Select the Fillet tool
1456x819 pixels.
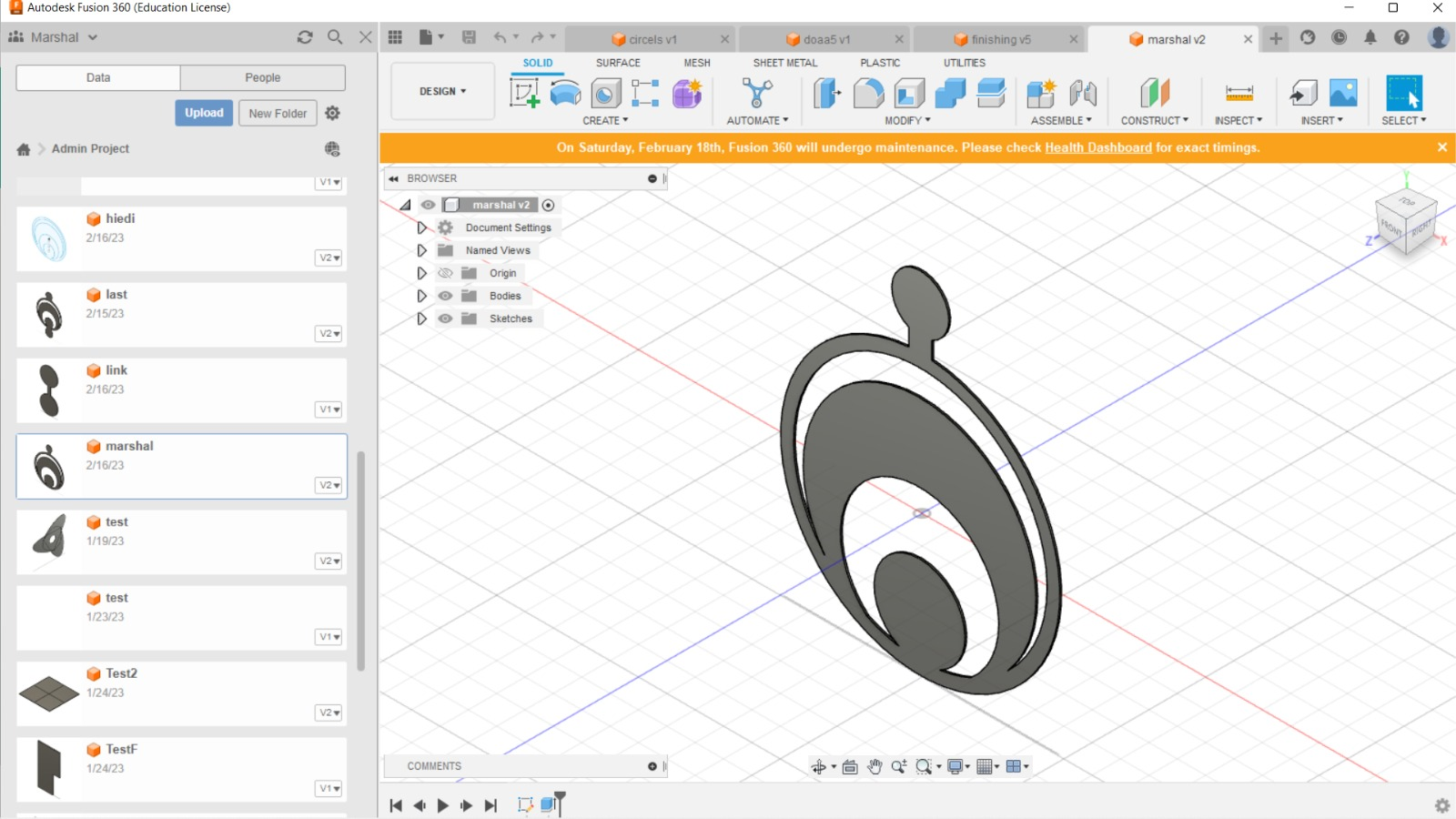click(x=868, y=93)
